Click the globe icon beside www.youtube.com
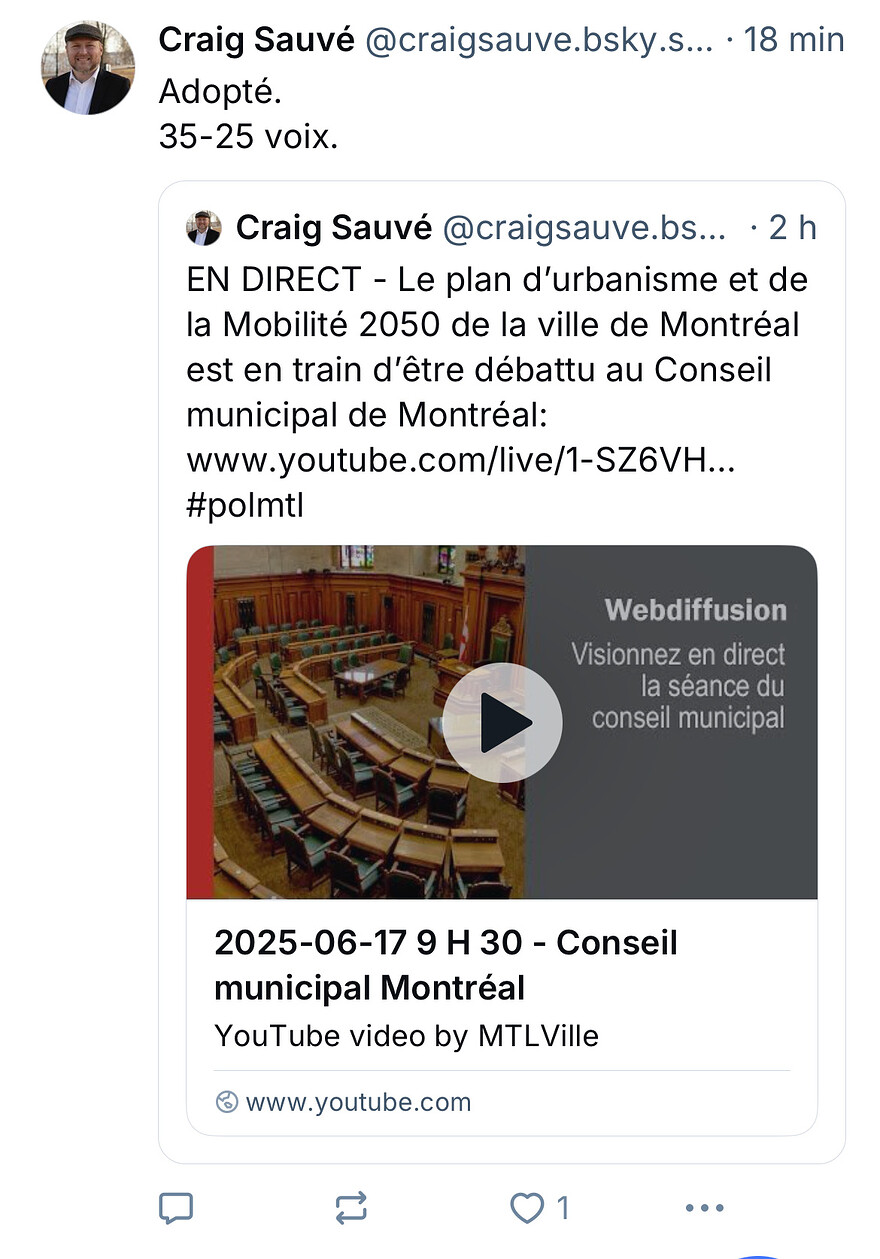 pyautogui.click(x=227, y=1102)
